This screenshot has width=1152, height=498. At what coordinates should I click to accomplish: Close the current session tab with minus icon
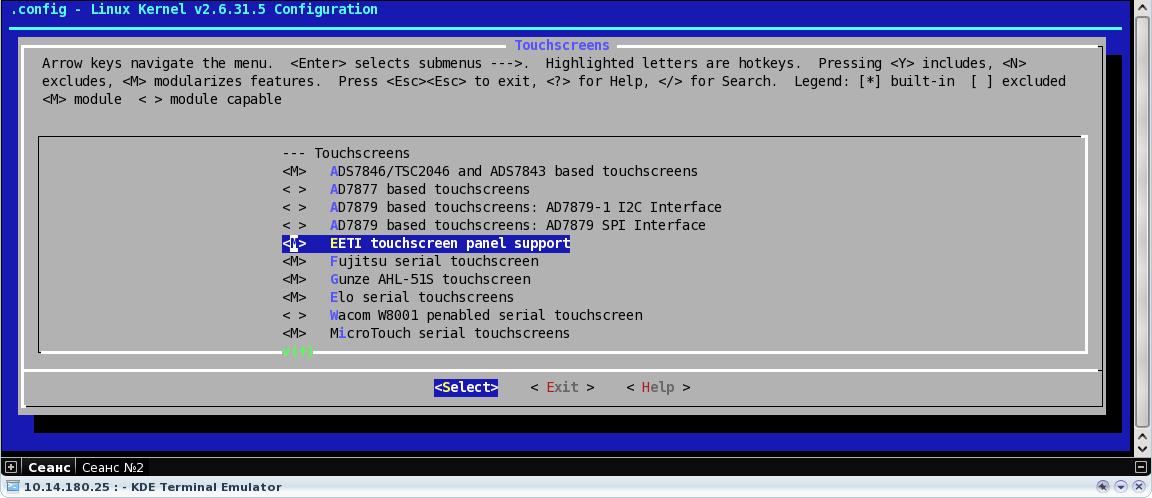(1141, 467)
